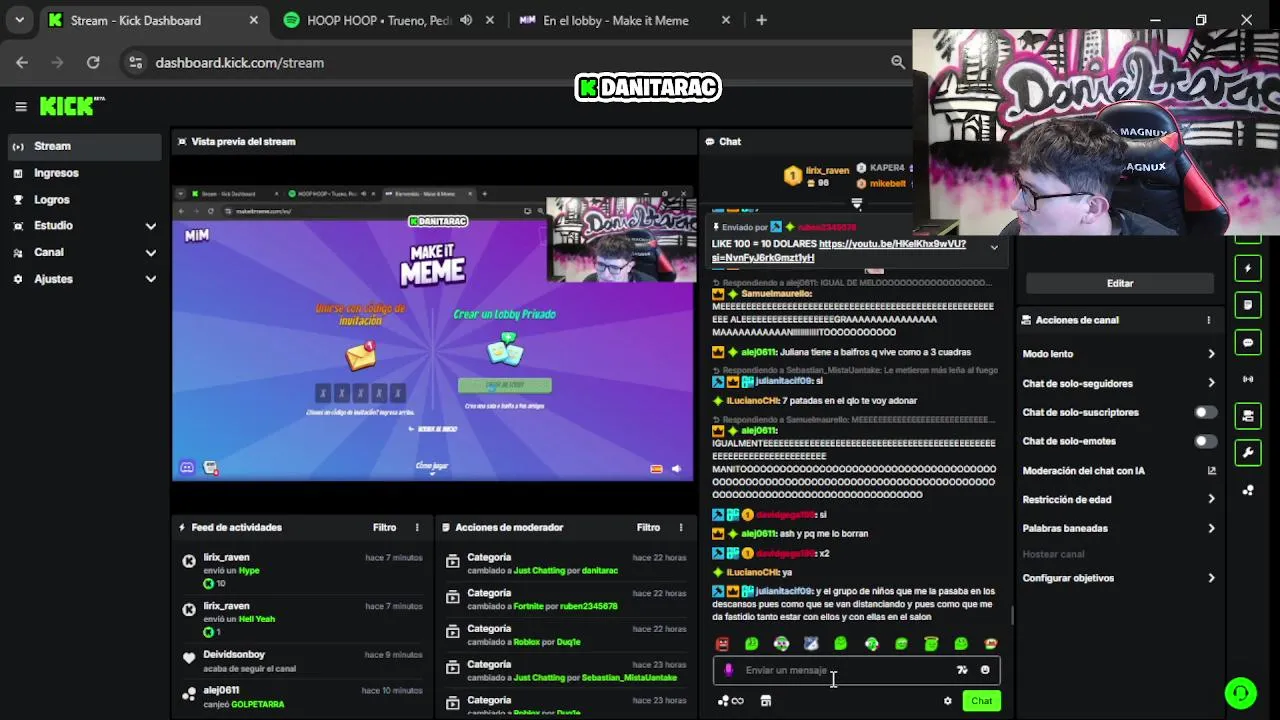Viewport: 1280px width, 720px height.
Task: Click the stream preview thumbnail
Action: (x=433, y=333)
